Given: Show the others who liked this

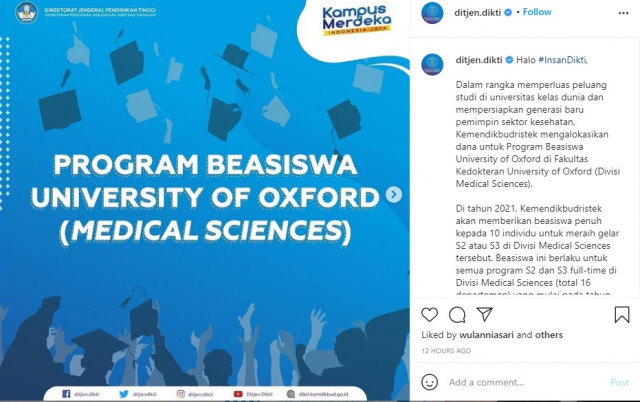Looking at the screenshot, I should click(x=549, y=335).
